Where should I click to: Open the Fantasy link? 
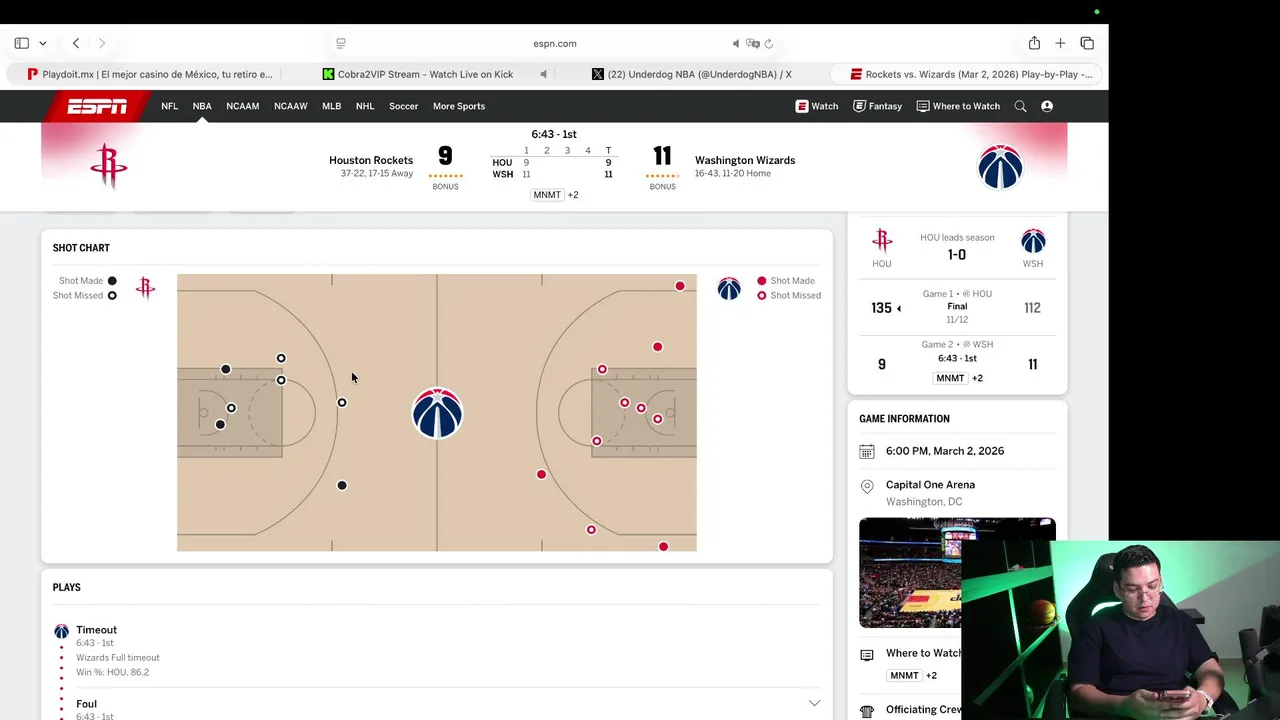click(877, 106)
